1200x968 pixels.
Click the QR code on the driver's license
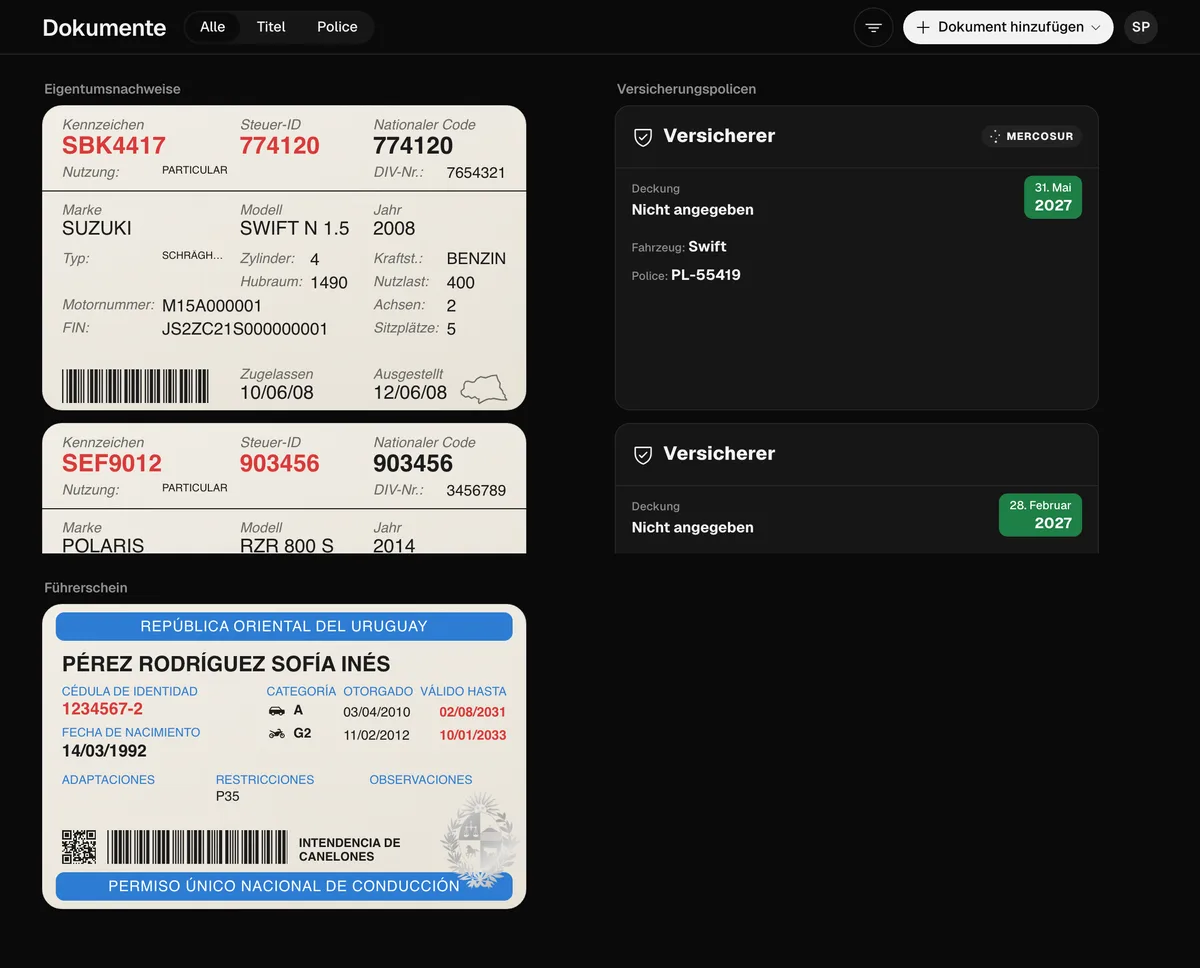(79, 847)
